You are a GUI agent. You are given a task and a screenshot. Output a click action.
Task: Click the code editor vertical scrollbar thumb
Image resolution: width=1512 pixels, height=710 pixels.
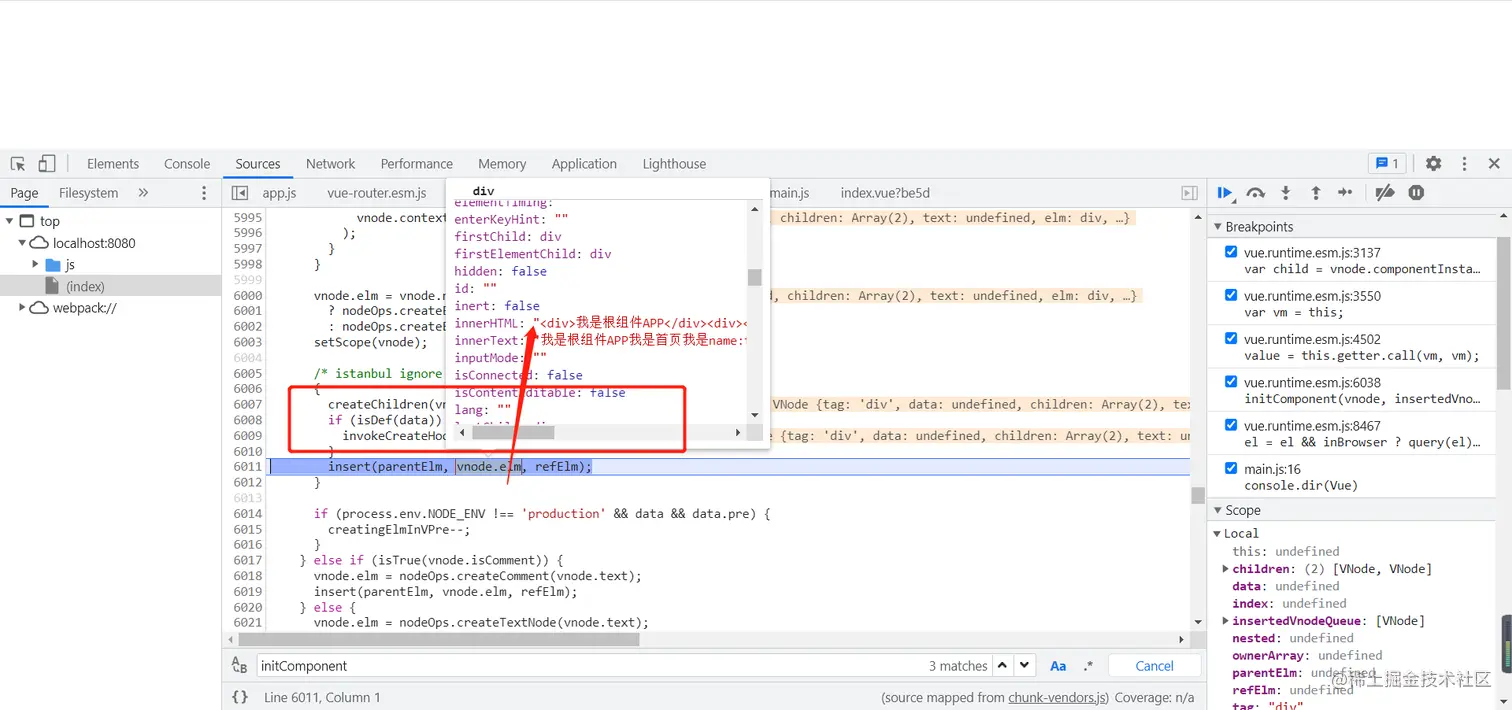click(1198, 495)
